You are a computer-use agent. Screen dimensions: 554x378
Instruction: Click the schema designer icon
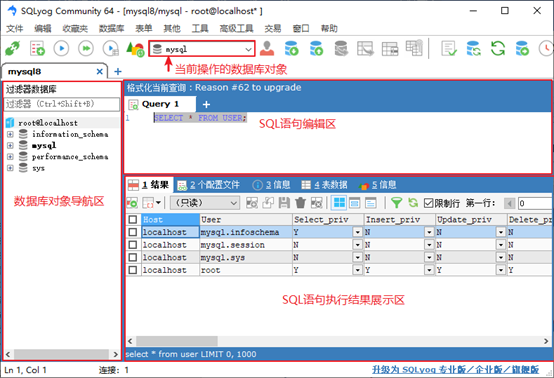[x=365, y=48]
